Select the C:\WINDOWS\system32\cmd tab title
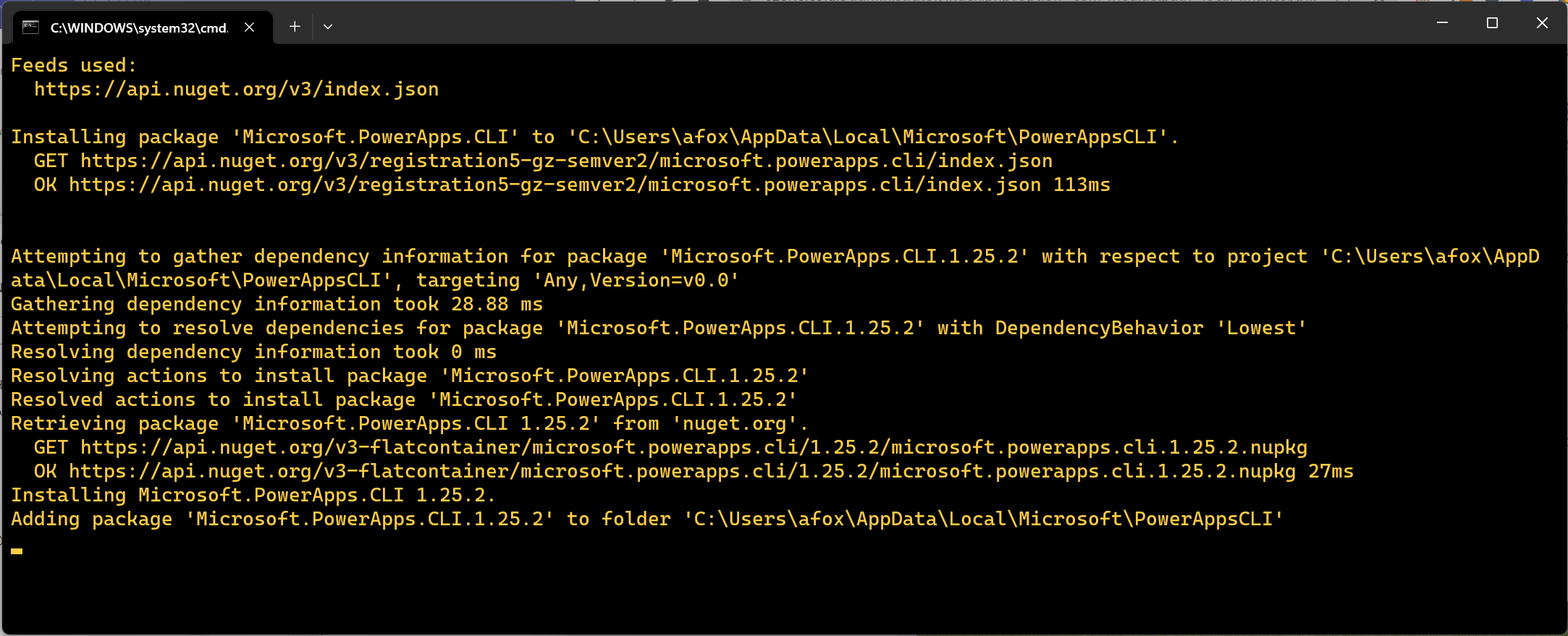 tap(139, 28)
